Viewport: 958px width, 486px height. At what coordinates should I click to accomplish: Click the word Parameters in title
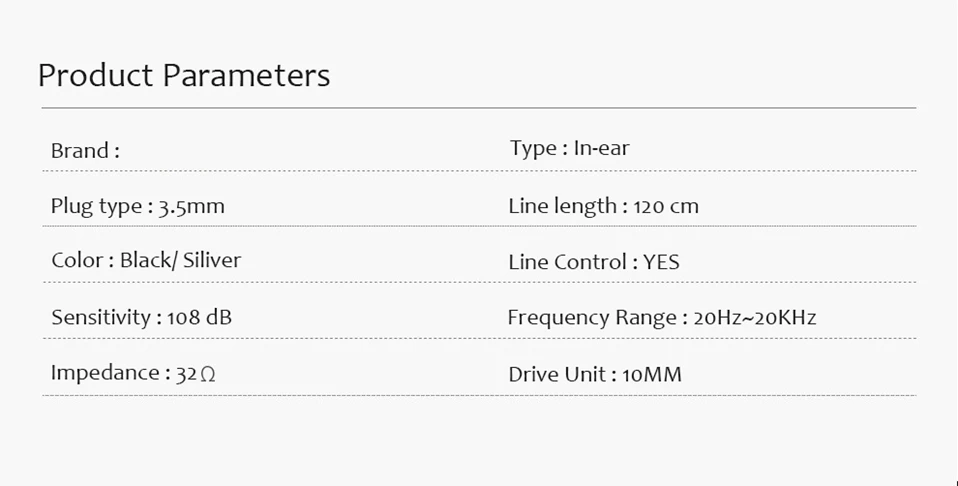246,76
